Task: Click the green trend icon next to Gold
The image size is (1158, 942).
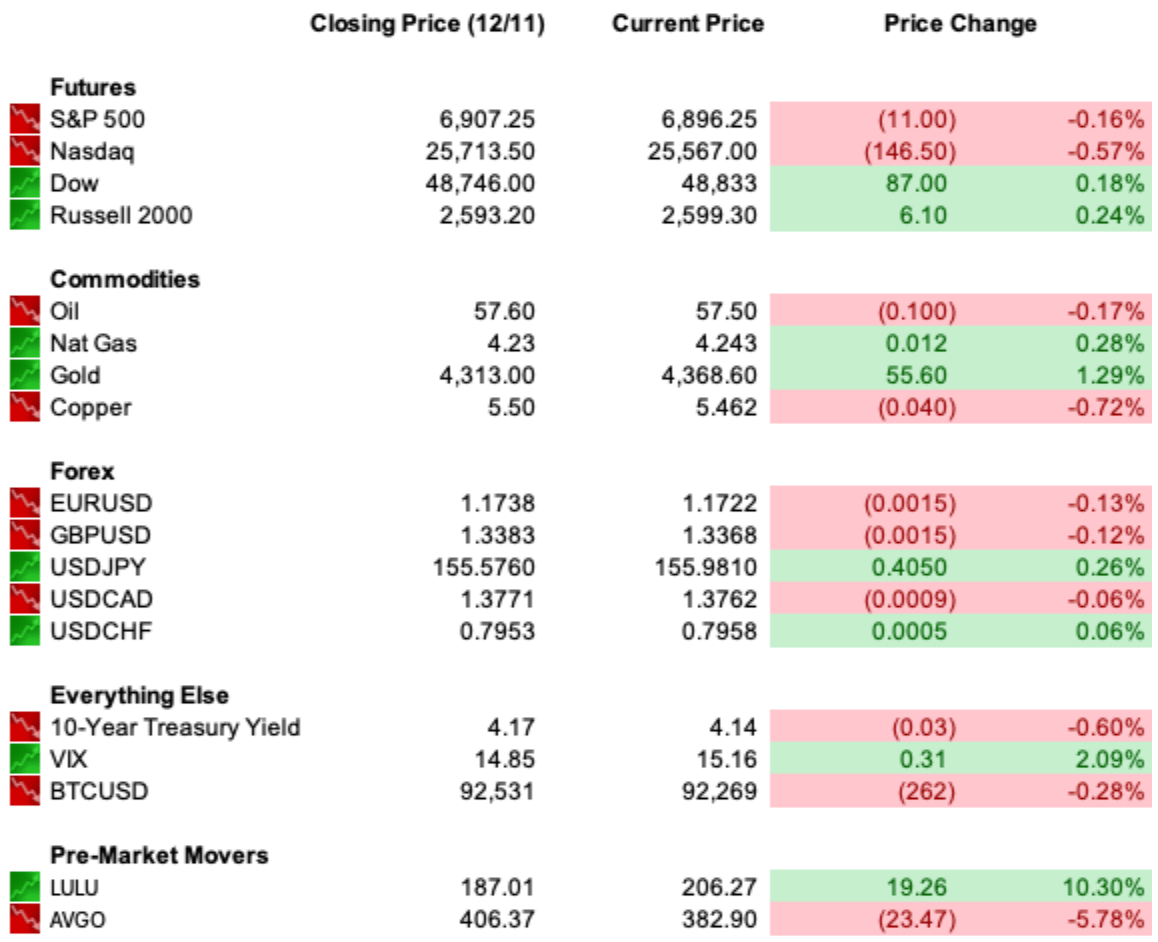Action: click(x=25, y=375)
